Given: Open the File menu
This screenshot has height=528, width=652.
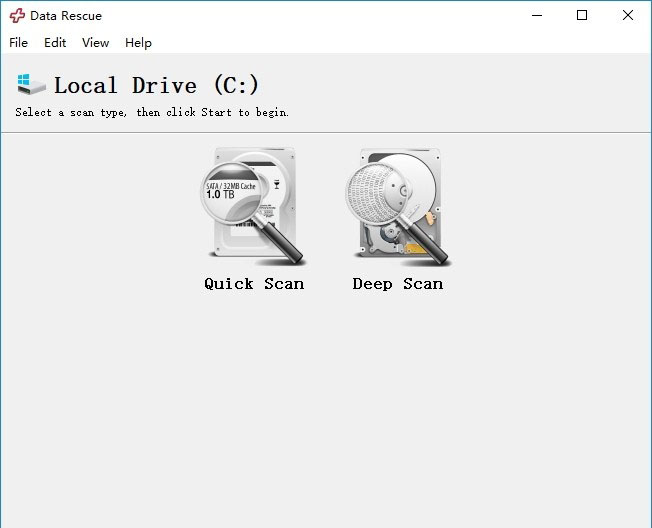Looking at the screenshot, I should (x=18, y=42).
